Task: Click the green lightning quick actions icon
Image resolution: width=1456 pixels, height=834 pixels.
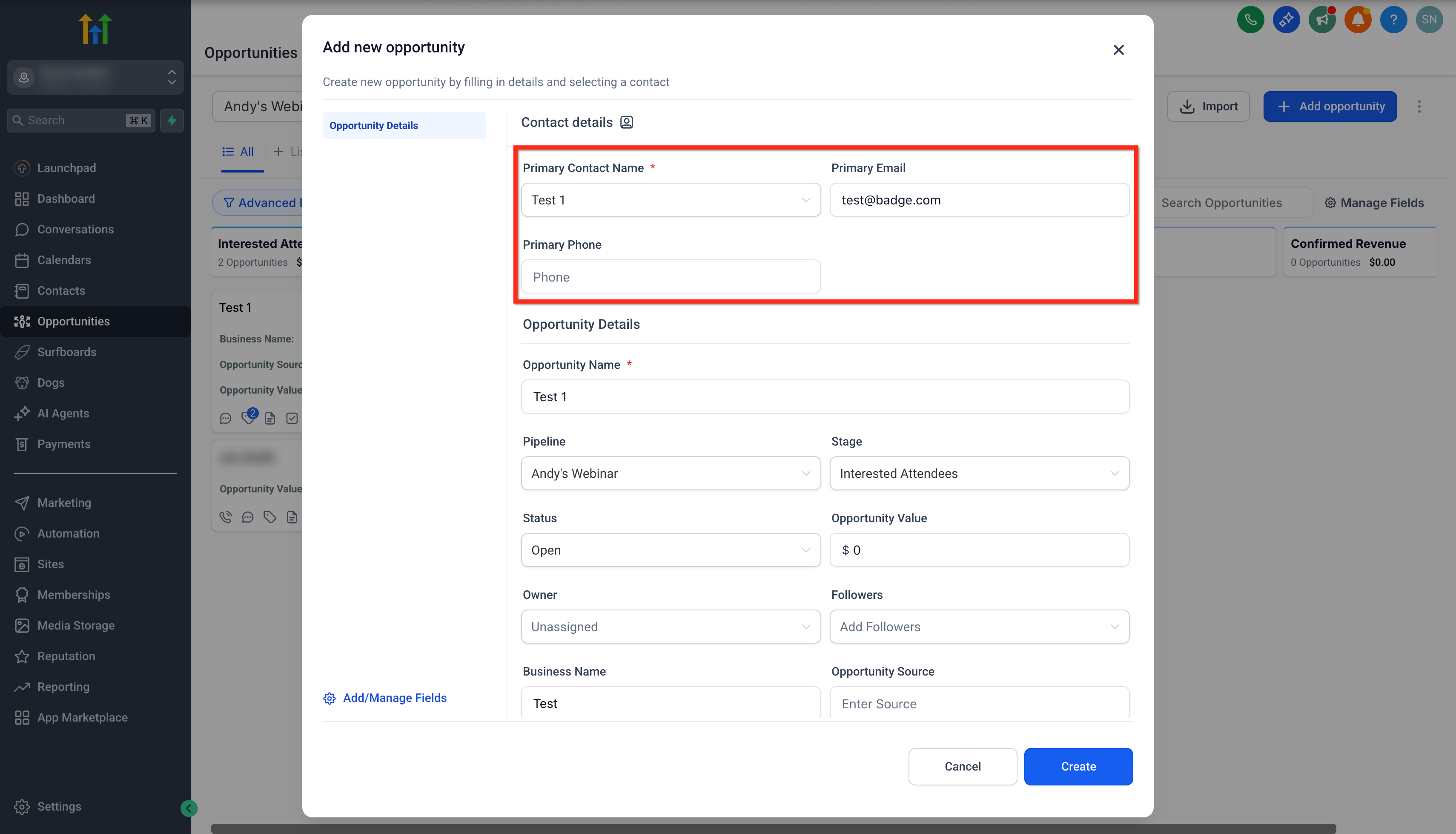Action: pyautogui.click(x=172, y=120)
